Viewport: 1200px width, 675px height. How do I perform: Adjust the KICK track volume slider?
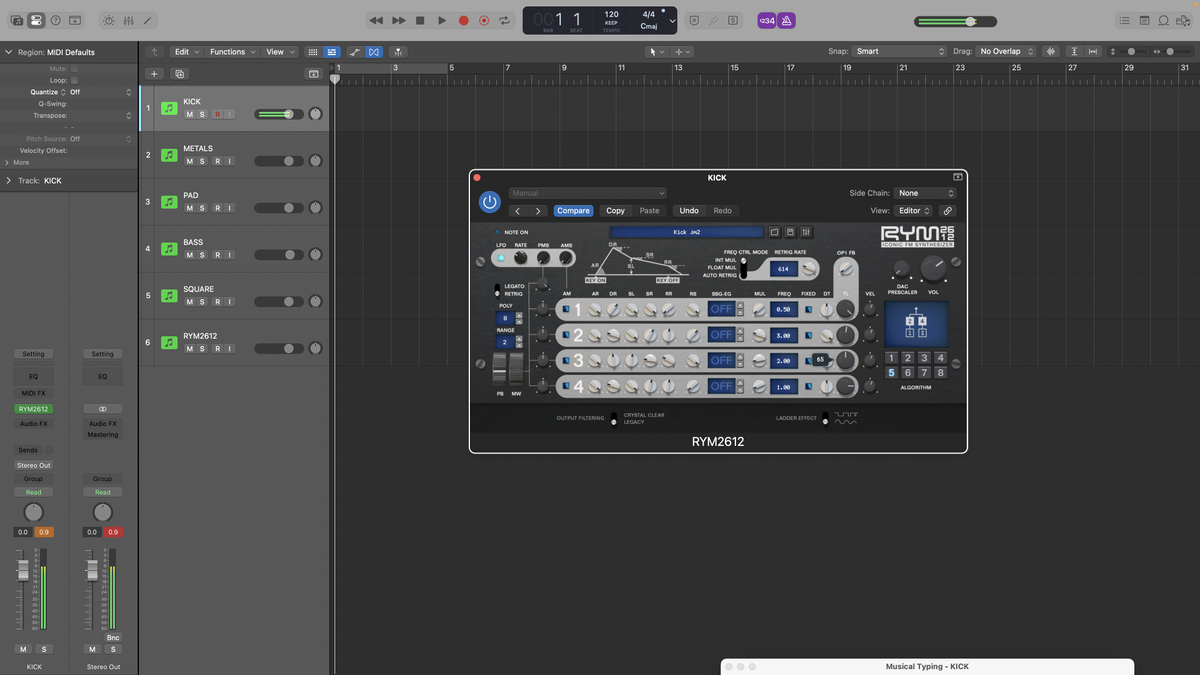279,114
